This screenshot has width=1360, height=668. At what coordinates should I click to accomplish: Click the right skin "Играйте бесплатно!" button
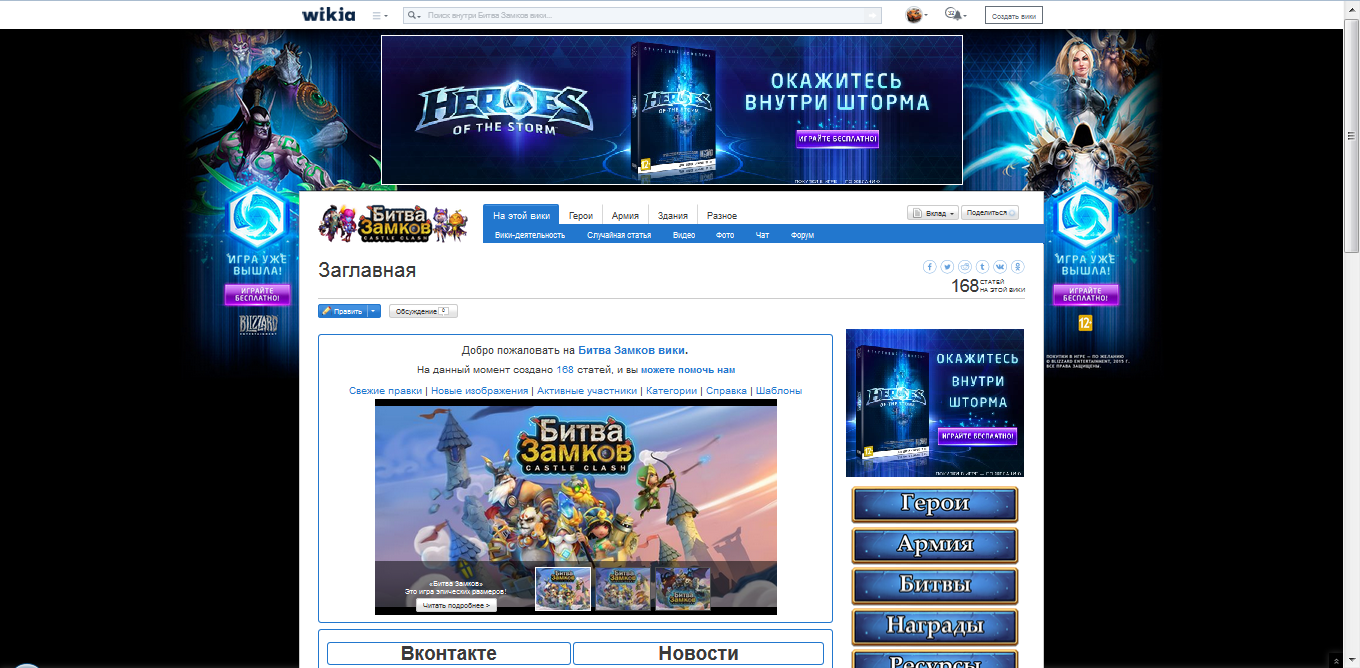click(1086, 294)
